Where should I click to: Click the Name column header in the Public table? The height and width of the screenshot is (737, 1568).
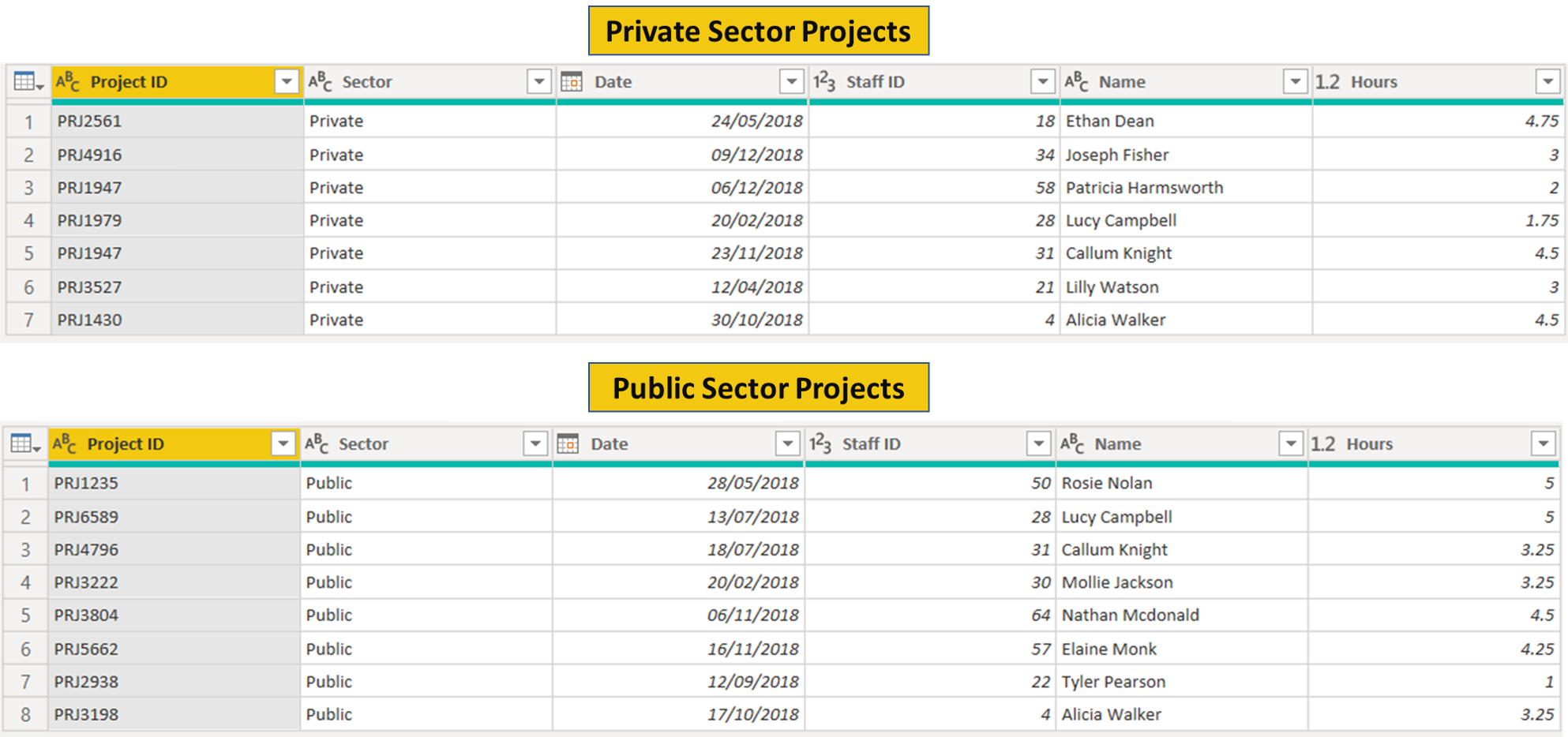click(x=1121, y=443)
